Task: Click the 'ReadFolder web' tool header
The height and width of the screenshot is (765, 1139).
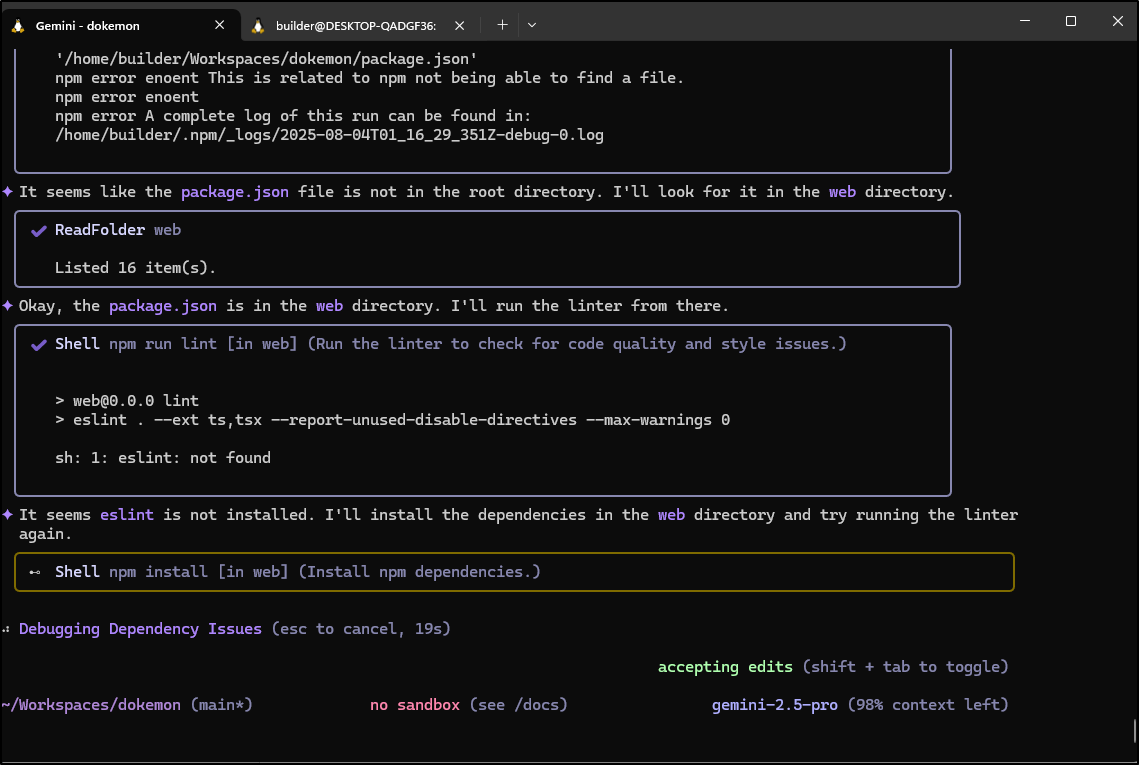Action: coord(118,230)
